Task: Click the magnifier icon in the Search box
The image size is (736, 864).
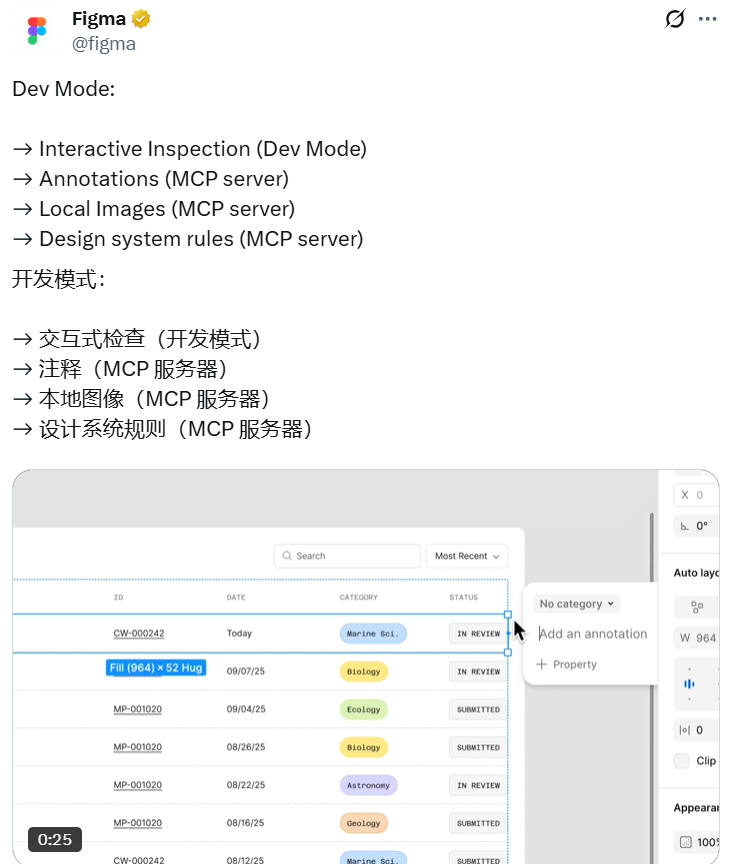Action: click(x=287, y=556)
